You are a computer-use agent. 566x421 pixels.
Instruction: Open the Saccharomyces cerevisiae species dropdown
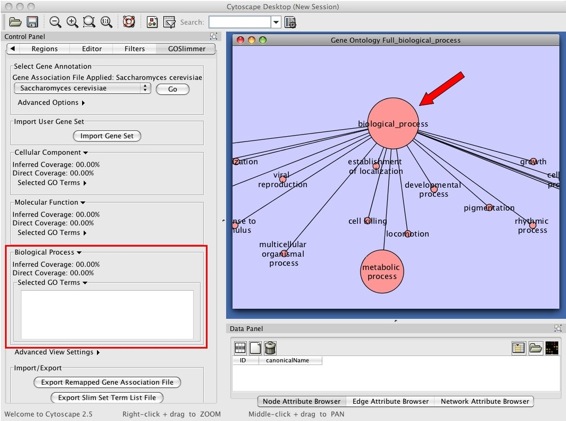pyautogui.click(x=82, y=88)
